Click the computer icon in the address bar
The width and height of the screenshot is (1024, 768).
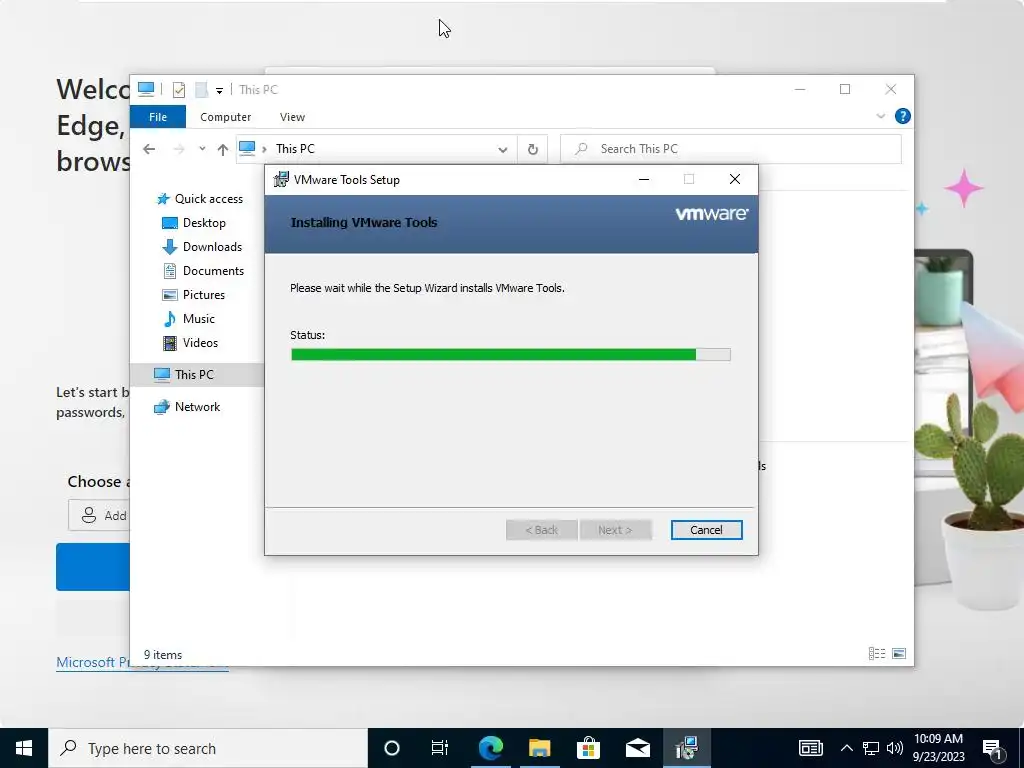point(247,149)
